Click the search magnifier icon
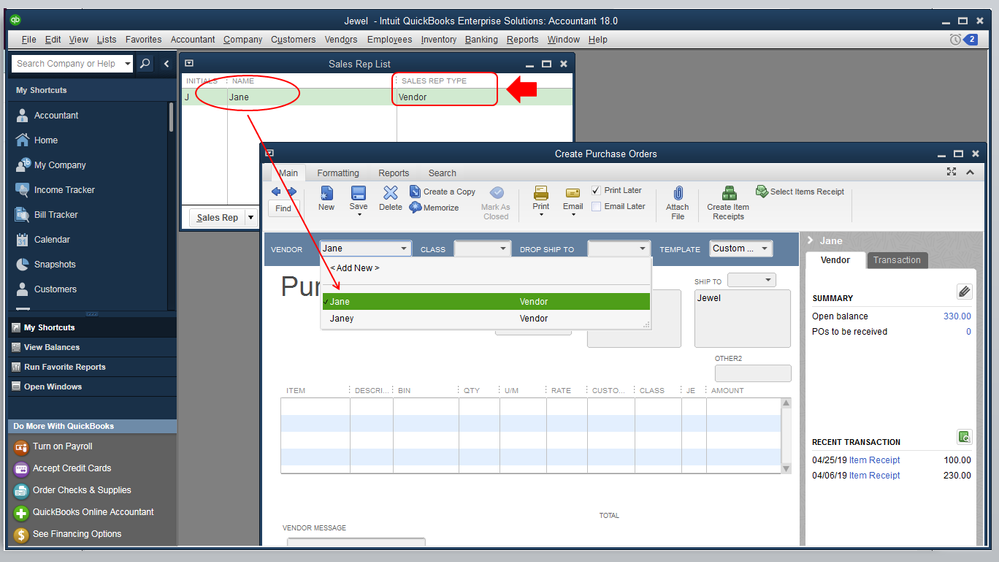999x562 pixels. [x=145, y=64]
